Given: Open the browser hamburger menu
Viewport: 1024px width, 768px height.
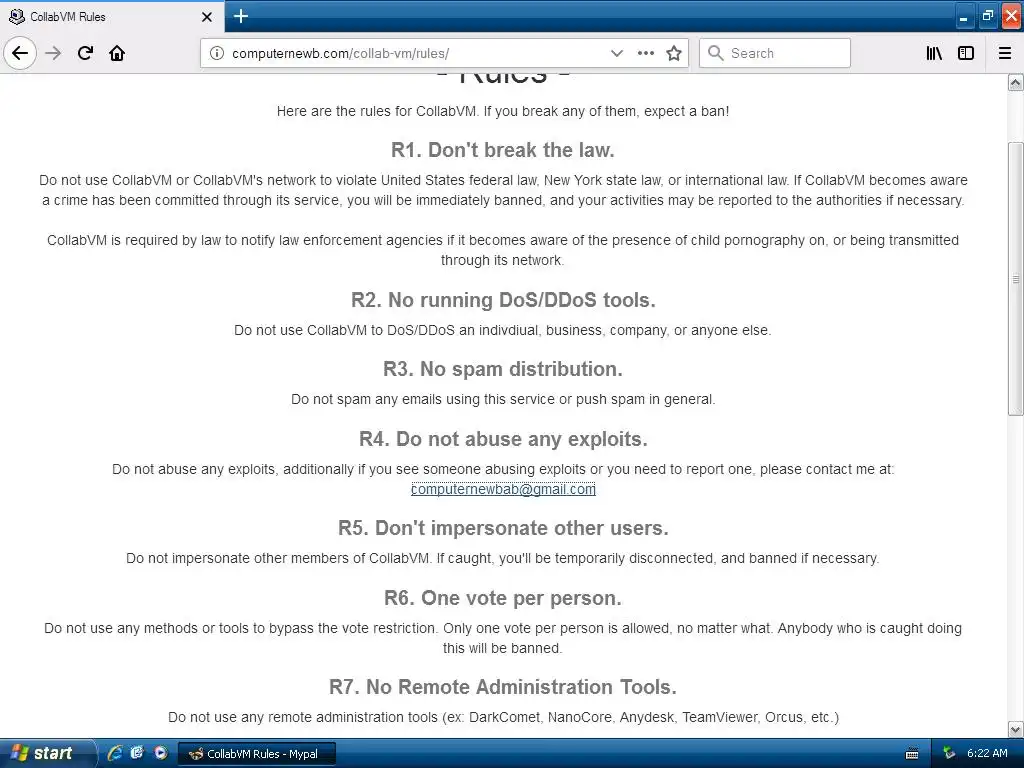Looking at the screenshot, I should (x=1005, y=53).
